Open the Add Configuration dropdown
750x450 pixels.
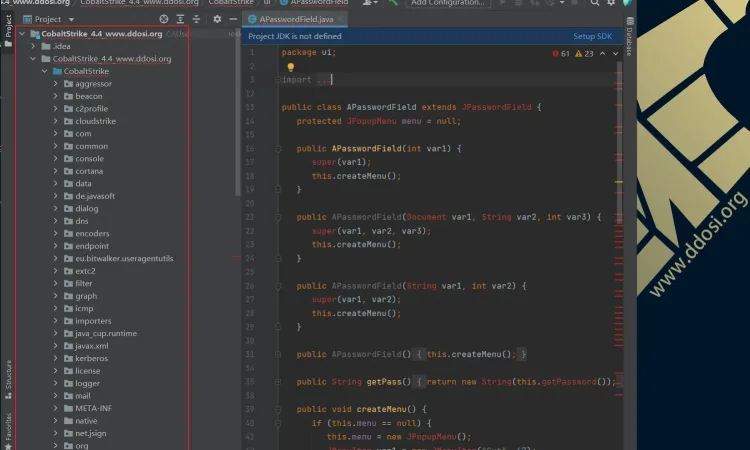(448, 3)
